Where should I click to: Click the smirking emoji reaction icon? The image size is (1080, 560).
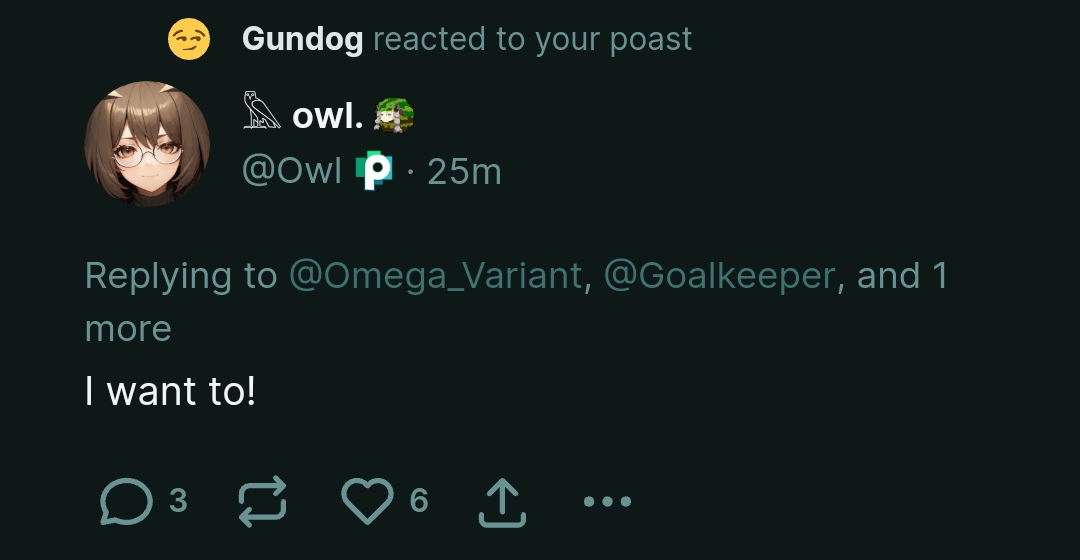coord(189,40)
